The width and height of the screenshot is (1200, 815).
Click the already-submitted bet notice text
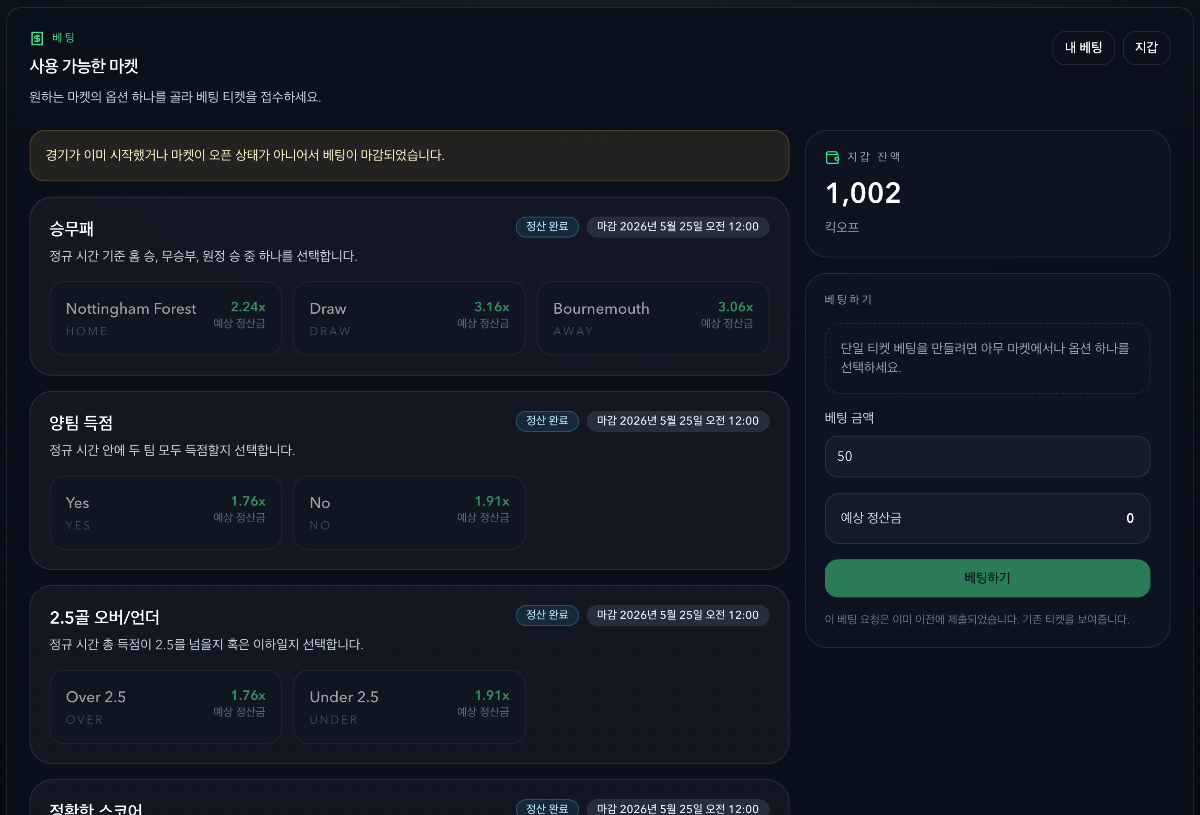tap(977, 619)
